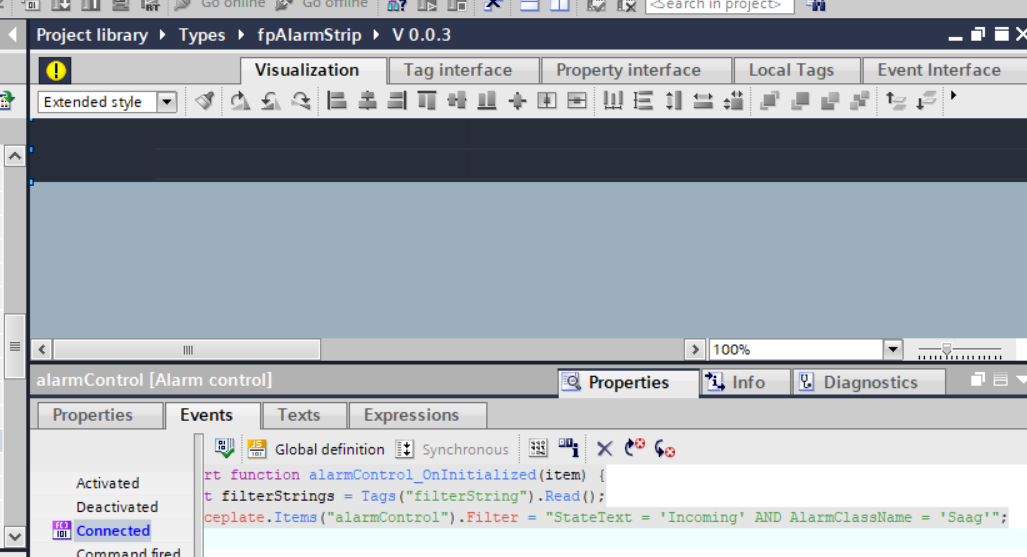Switch to the inspector Properties tab
Image resolution: width=1027 pixels, height=557 pixels.
point(627,383)
